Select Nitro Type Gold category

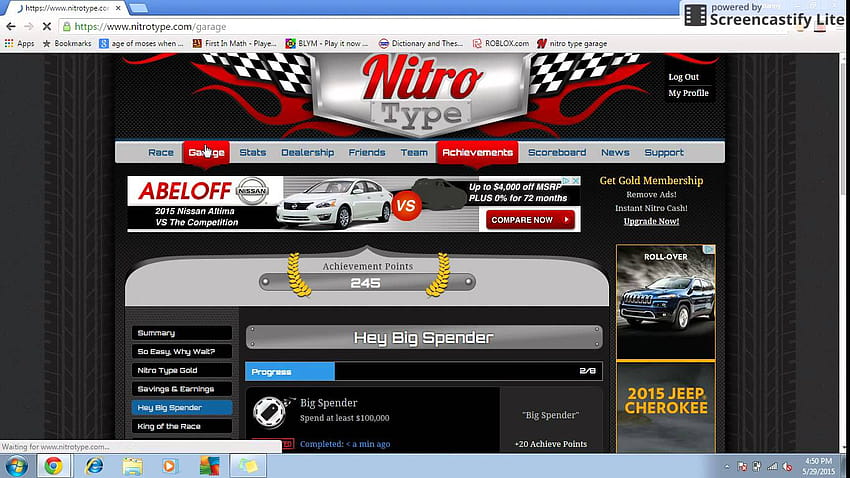click(x=182, y=370)
